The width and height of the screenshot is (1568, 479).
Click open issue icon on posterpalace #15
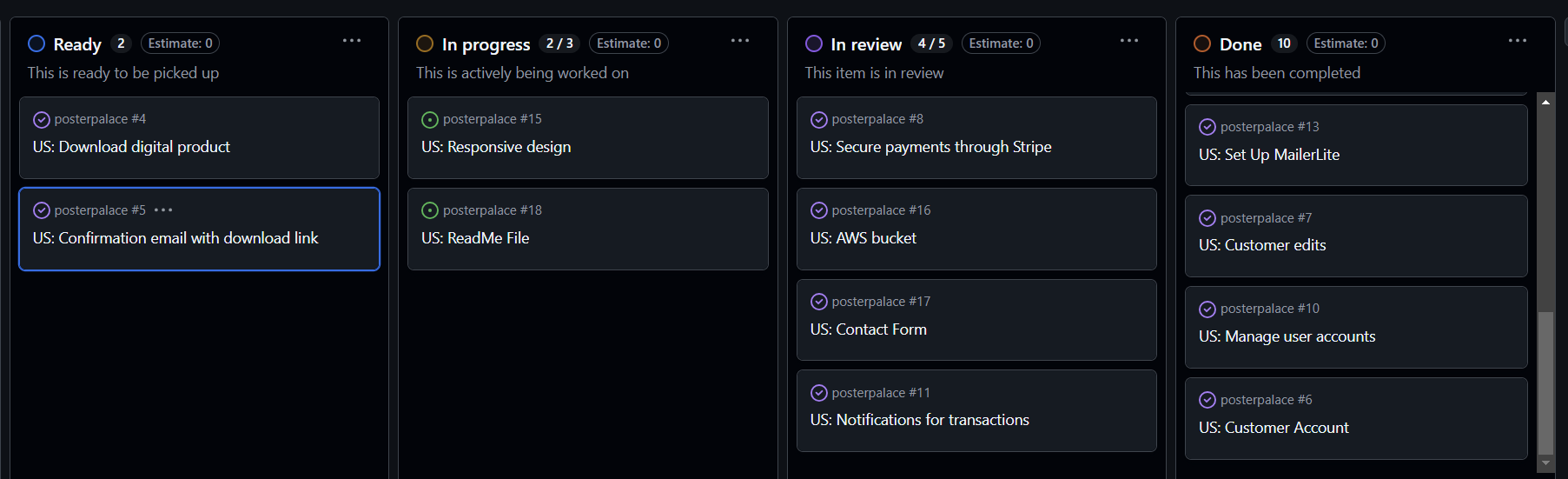point(430,120)
